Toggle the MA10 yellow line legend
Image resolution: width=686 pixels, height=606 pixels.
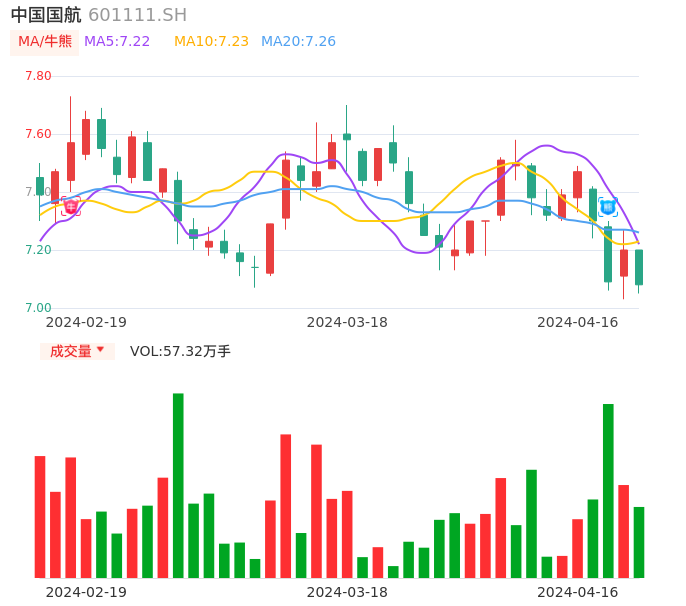coord(211,42)
